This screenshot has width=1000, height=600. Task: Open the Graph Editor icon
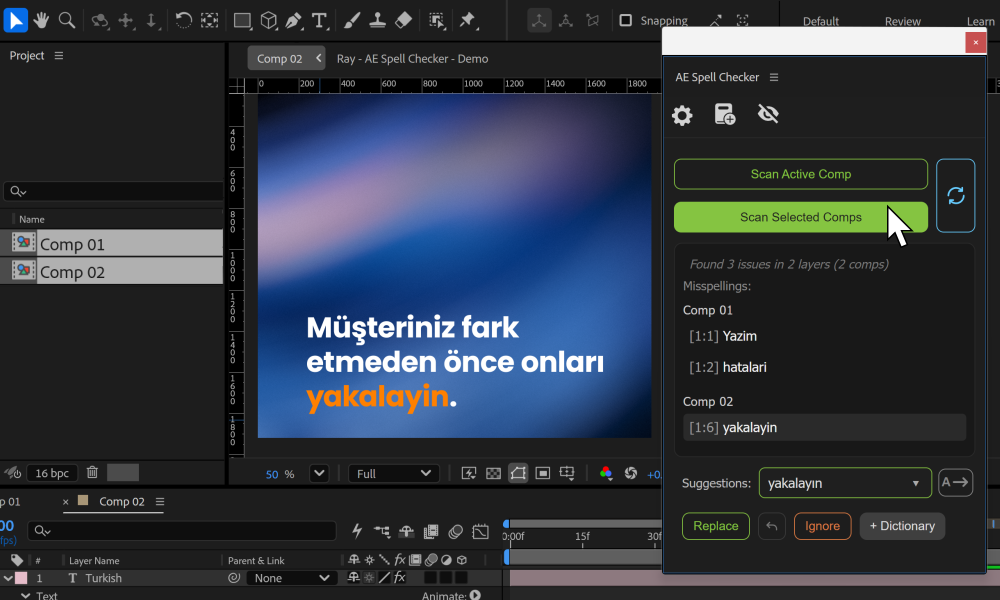click(x=480, y=530)
